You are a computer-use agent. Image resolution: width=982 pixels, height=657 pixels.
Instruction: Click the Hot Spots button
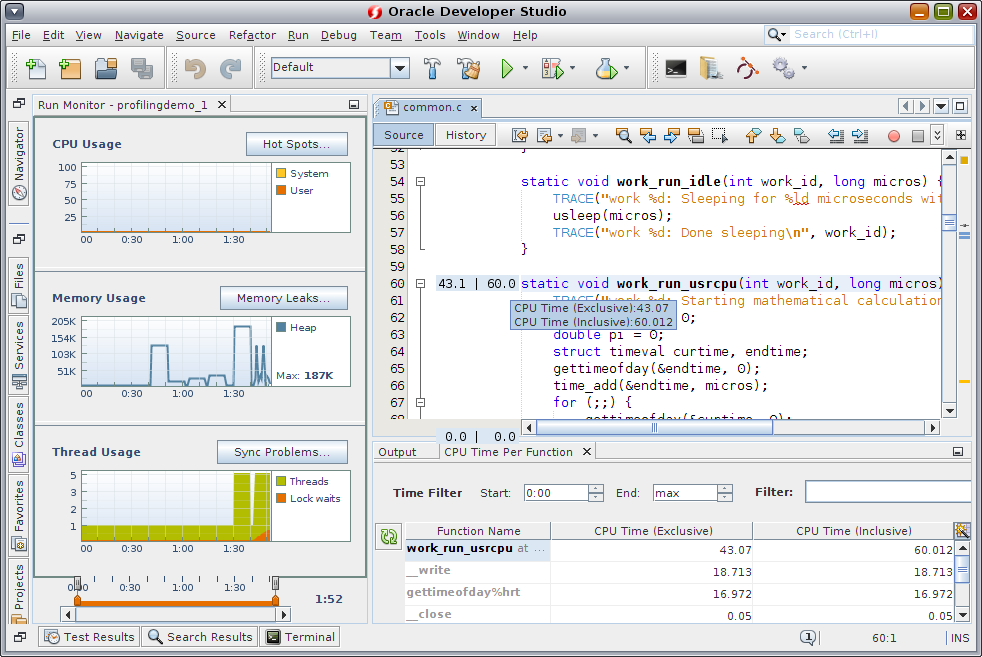coord(297,144)
